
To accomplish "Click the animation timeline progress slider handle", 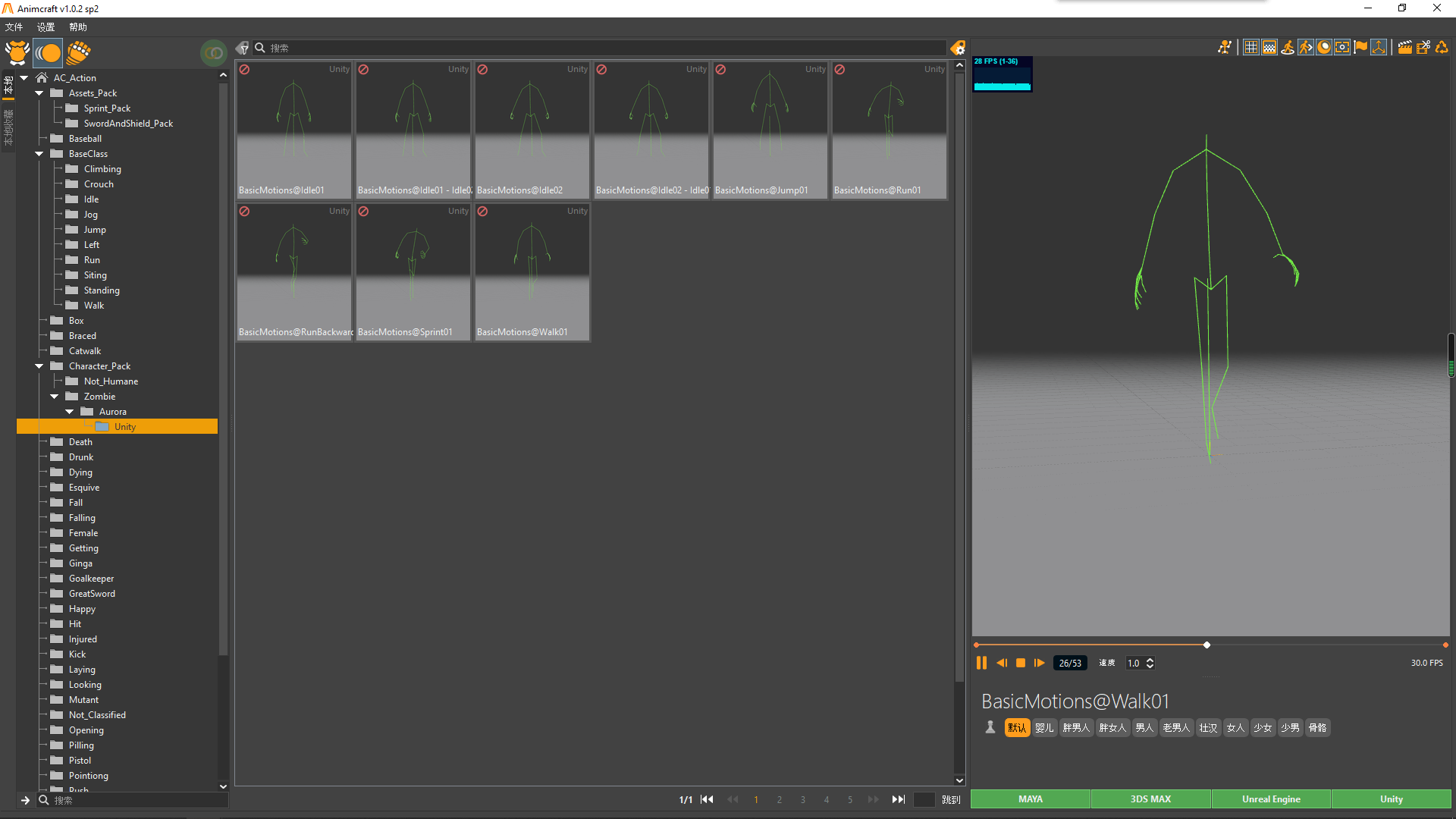I will pyautogui.click(x=1207, y=645).
